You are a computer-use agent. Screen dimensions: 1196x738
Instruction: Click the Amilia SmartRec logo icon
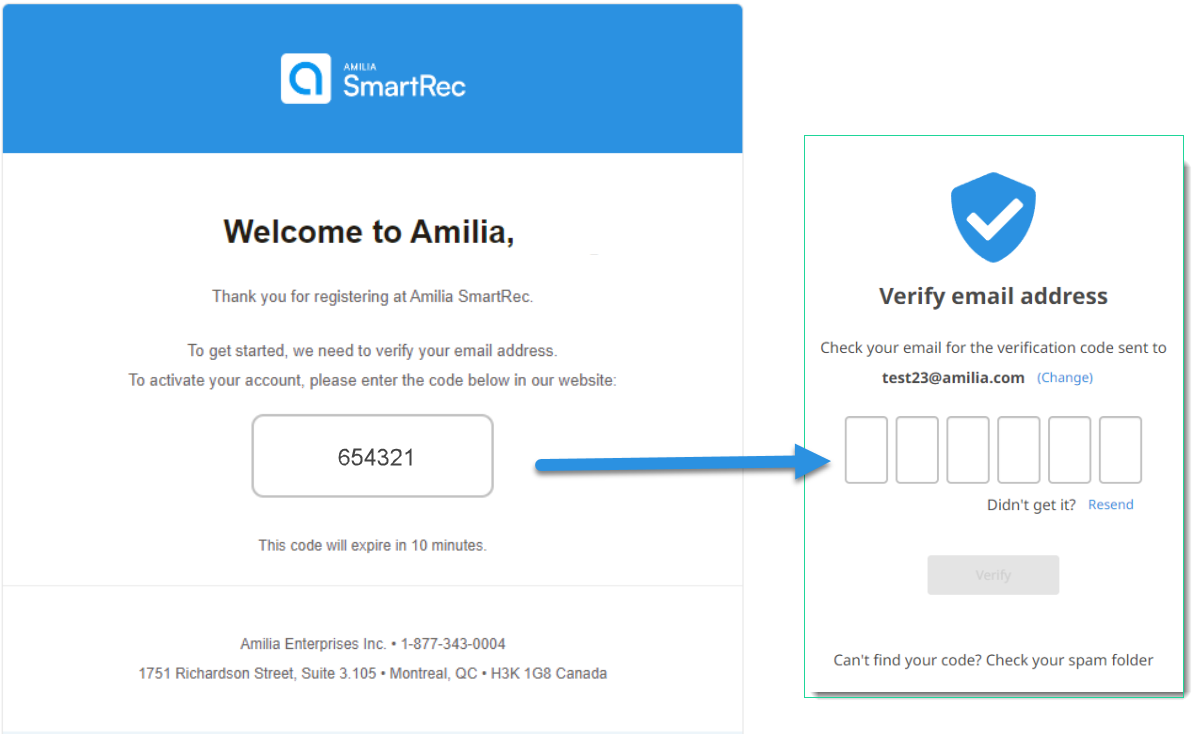click(305, 79)
